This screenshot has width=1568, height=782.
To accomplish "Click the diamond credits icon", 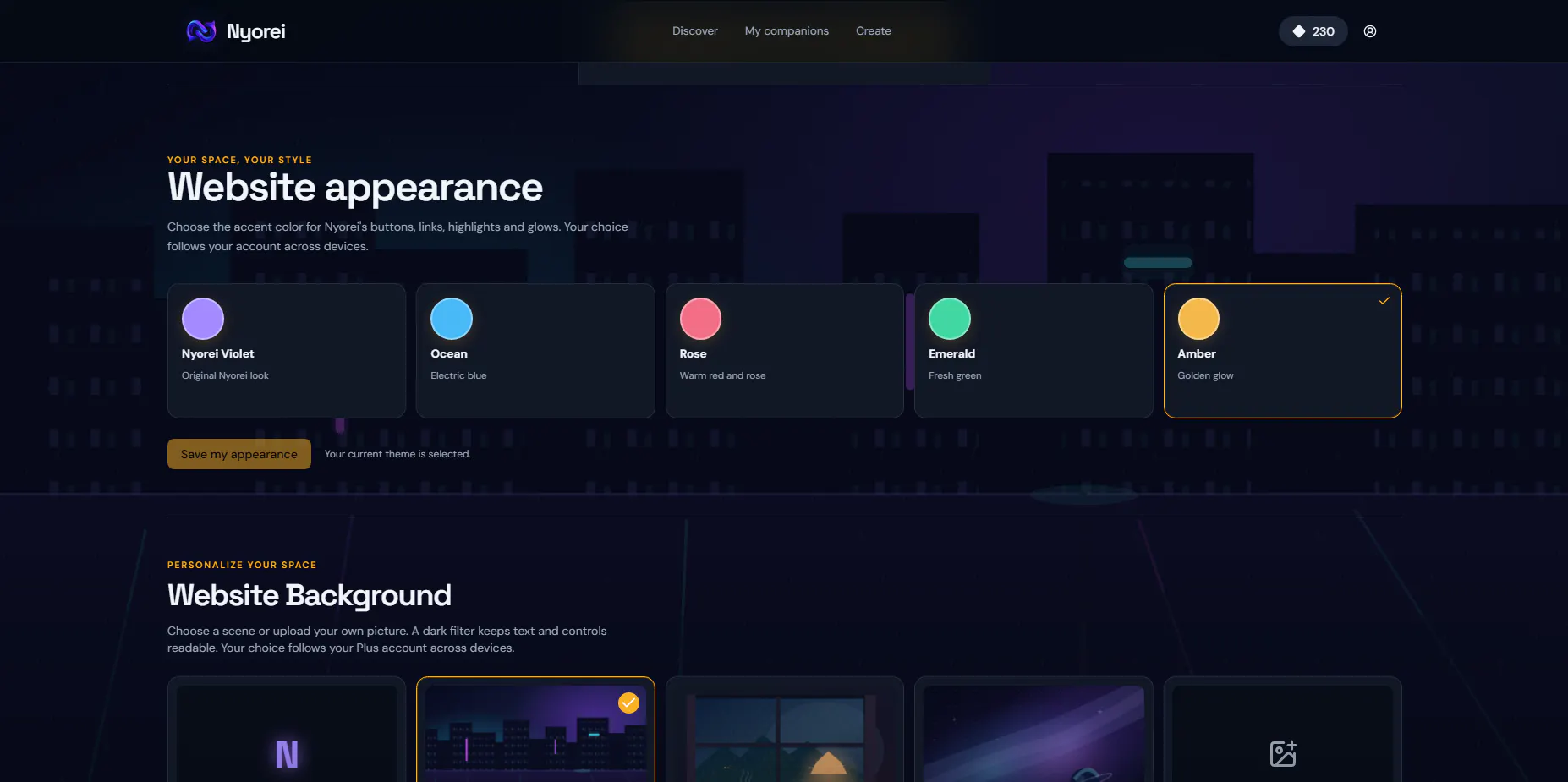I will (x=1299, y=31).
